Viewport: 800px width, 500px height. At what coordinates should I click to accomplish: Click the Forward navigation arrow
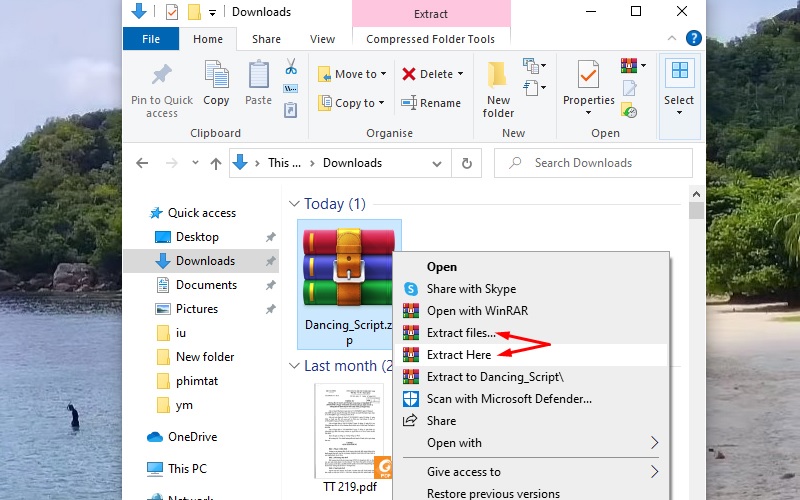point(172,163)
